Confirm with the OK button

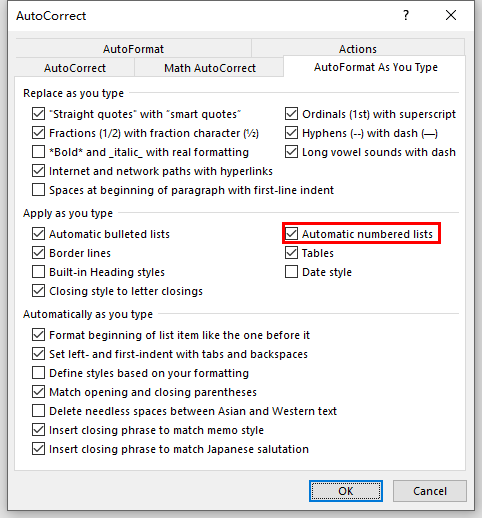coord(346,491)
